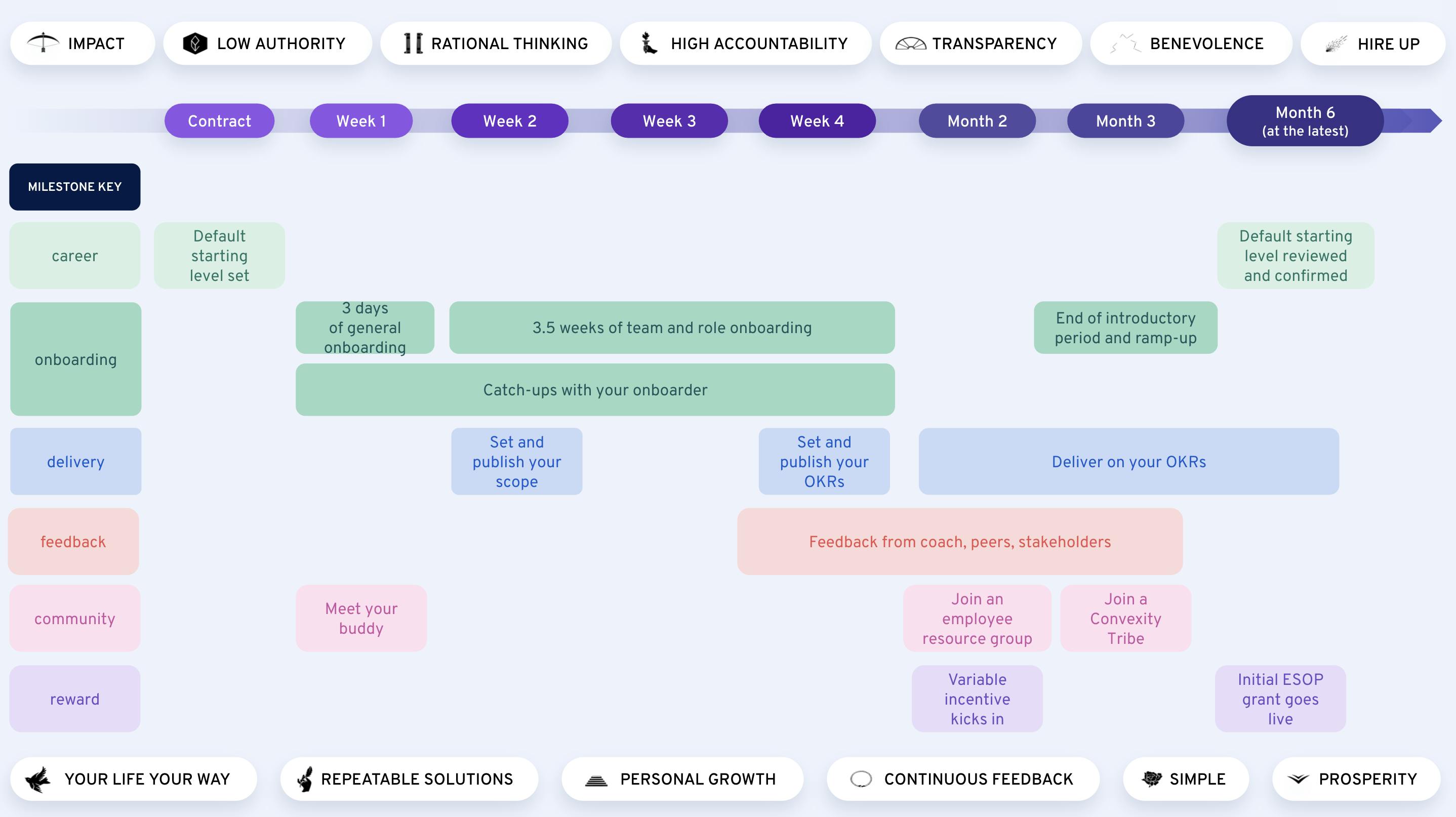
Task: Click the RATIONAL THINKING icon
Action: coord(409,43)
